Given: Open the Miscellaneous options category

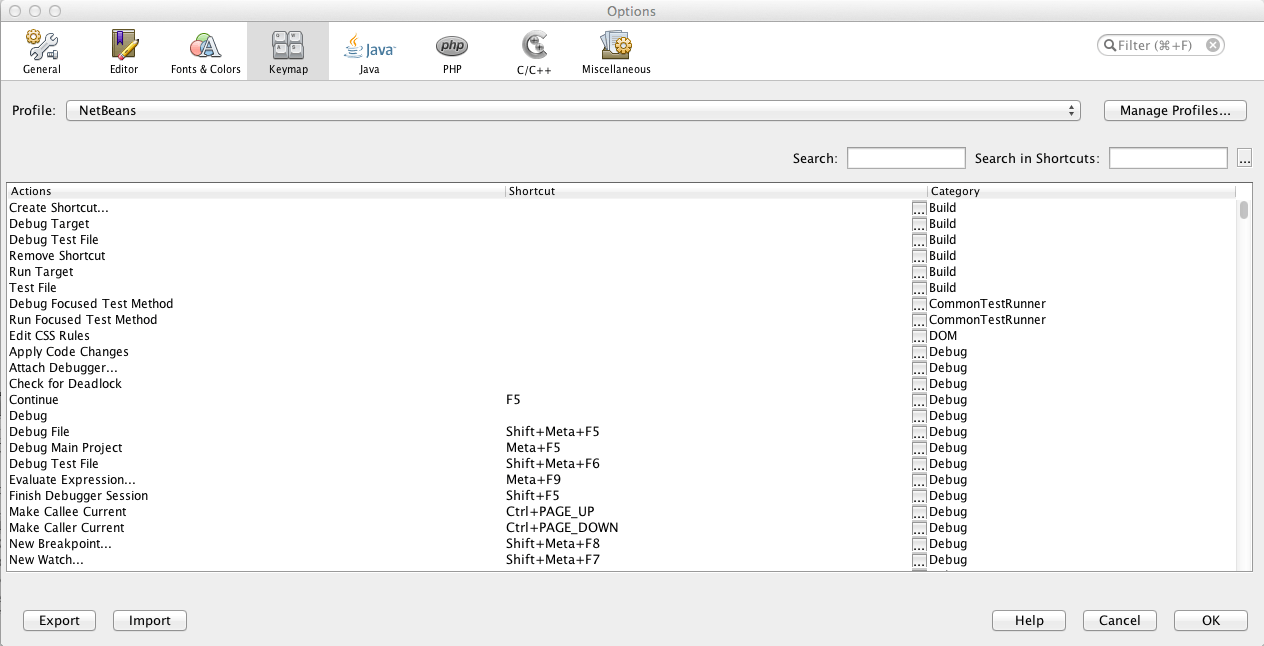Looking at the screenshot, I should 616,52.
